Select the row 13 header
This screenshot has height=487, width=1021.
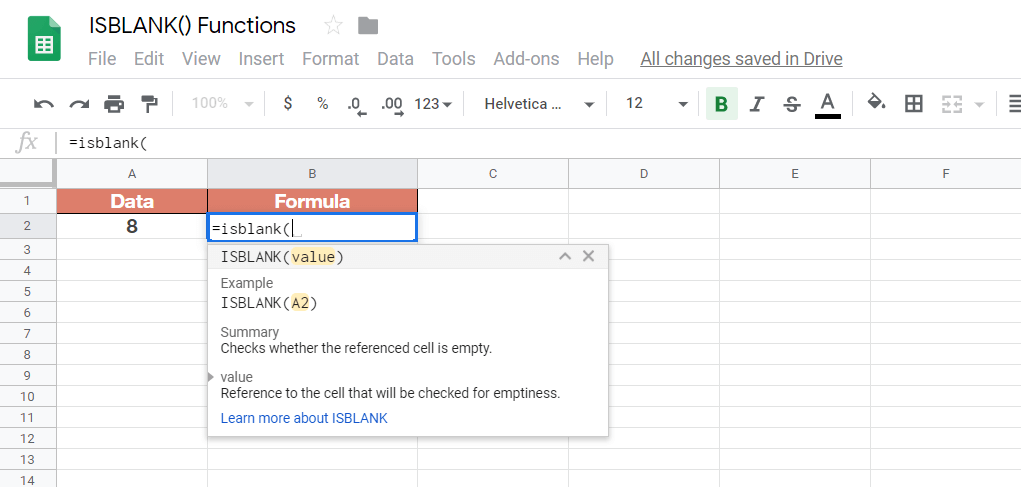28,460
